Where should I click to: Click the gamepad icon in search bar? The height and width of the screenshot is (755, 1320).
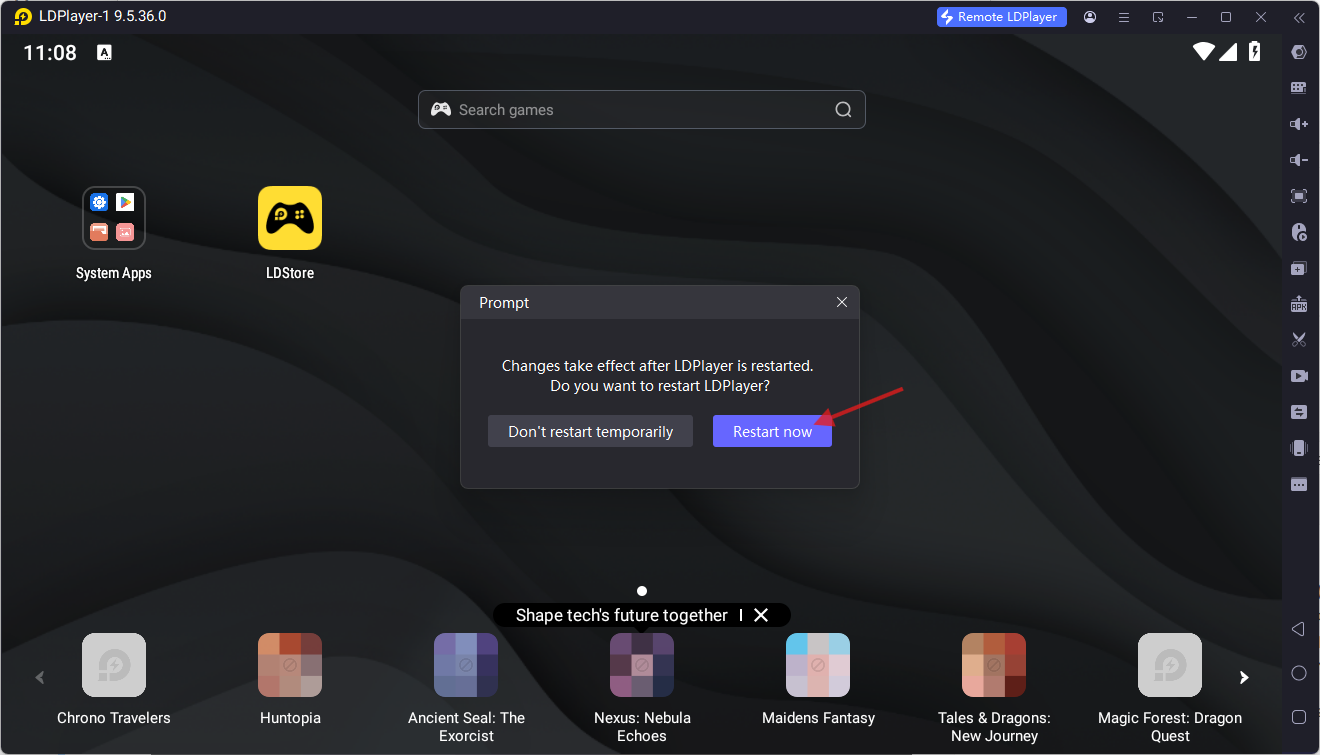(x=440, y=109)
